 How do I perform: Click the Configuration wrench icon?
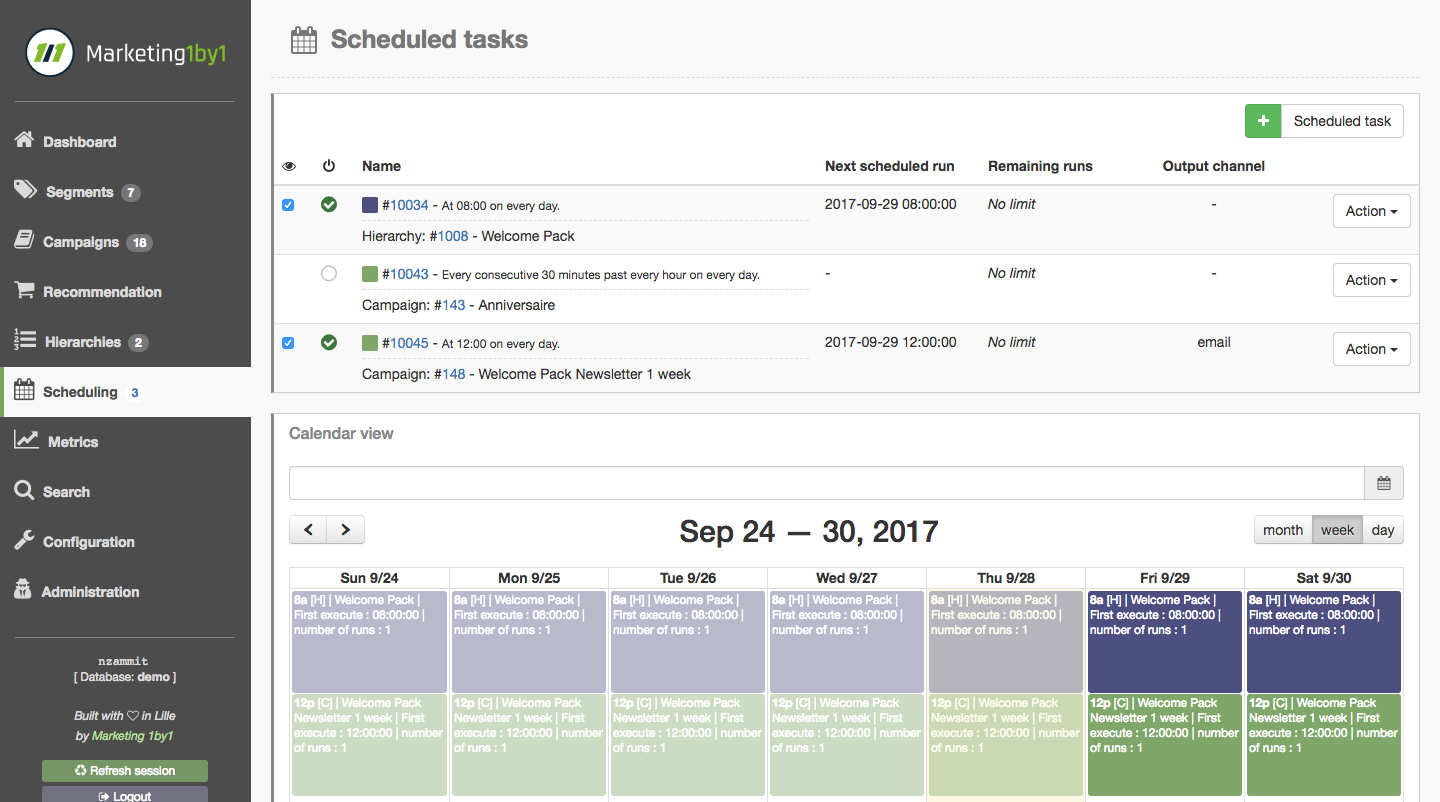pos(25,541)
